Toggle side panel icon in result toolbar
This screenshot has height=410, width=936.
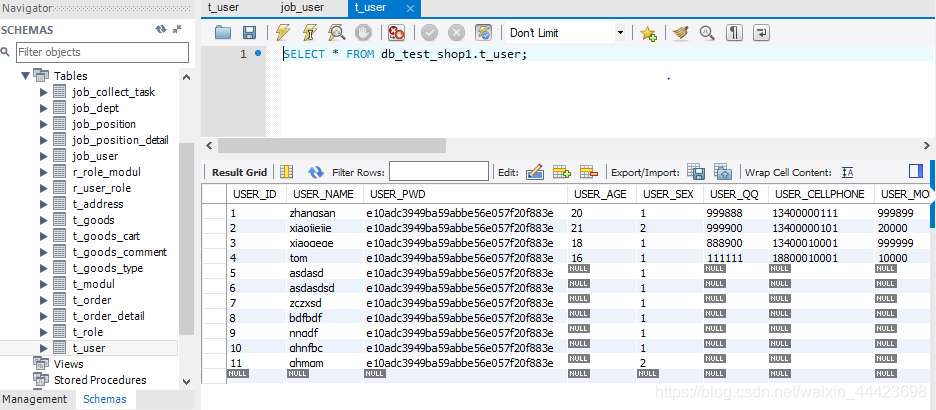(916, 171)
